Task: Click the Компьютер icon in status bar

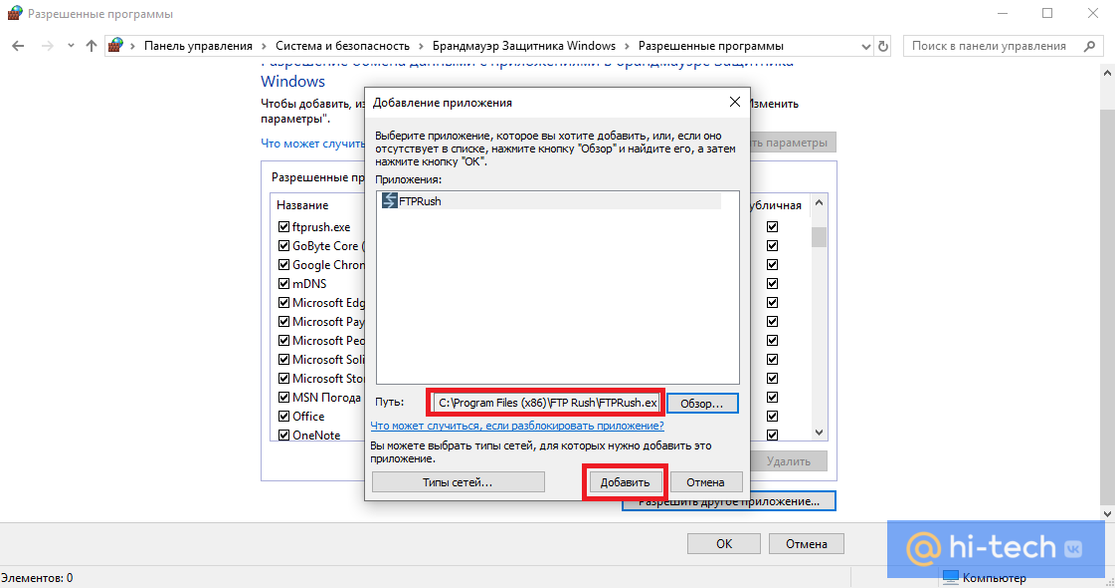Action: [949, 578]
